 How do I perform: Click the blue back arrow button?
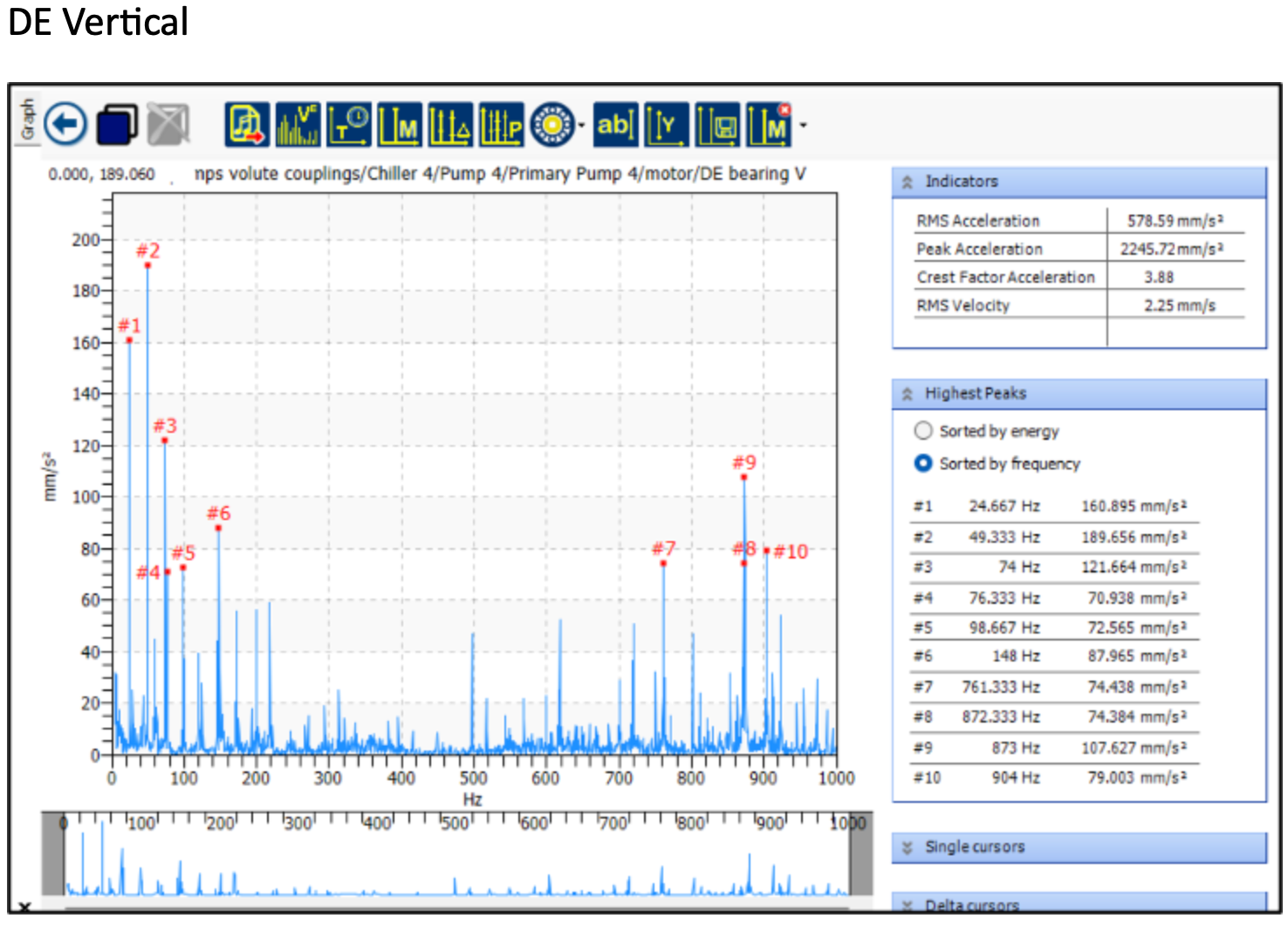click(x=65, y=124)
